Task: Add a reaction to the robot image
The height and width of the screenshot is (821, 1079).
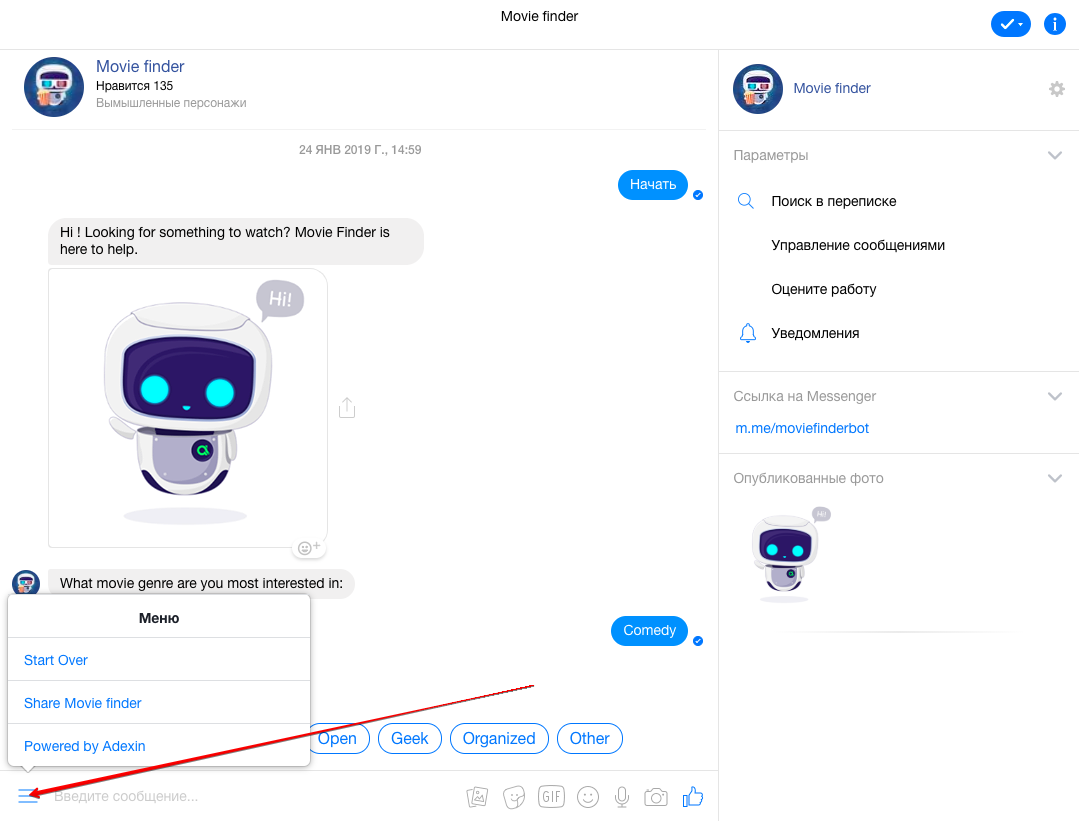Action: point(309,547)
